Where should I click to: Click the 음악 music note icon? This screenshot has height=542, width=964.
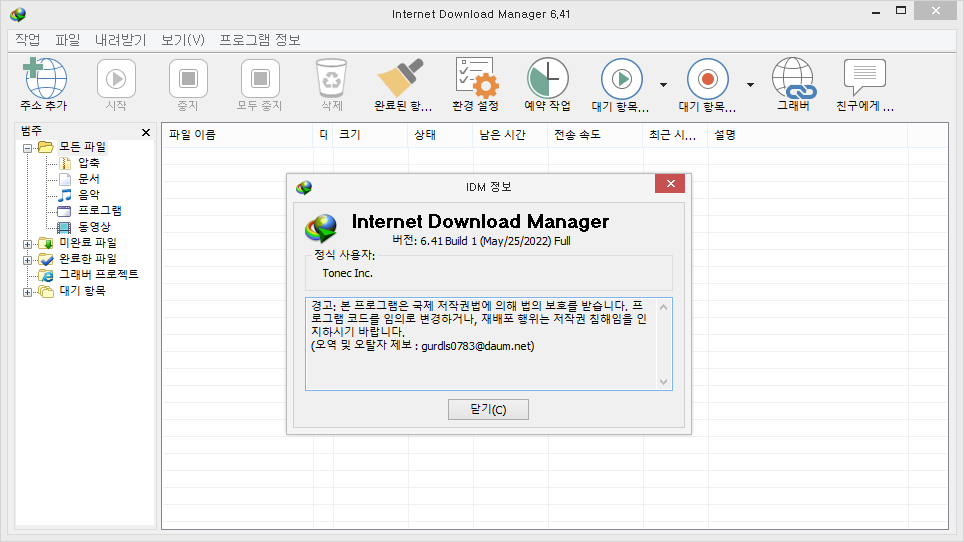(65, 195)
